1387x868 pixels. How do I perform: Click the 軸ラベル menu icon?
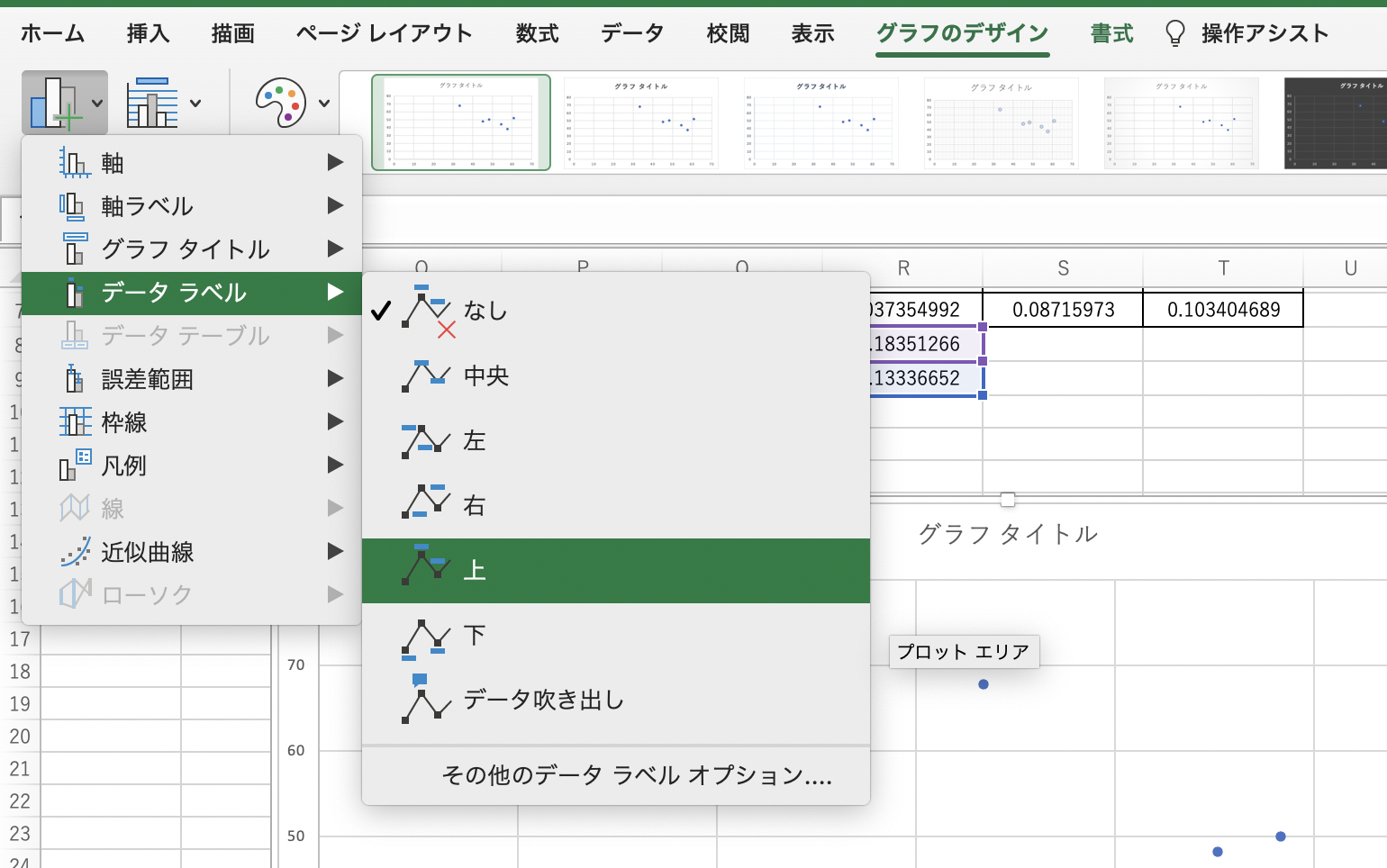click(72, 206)
